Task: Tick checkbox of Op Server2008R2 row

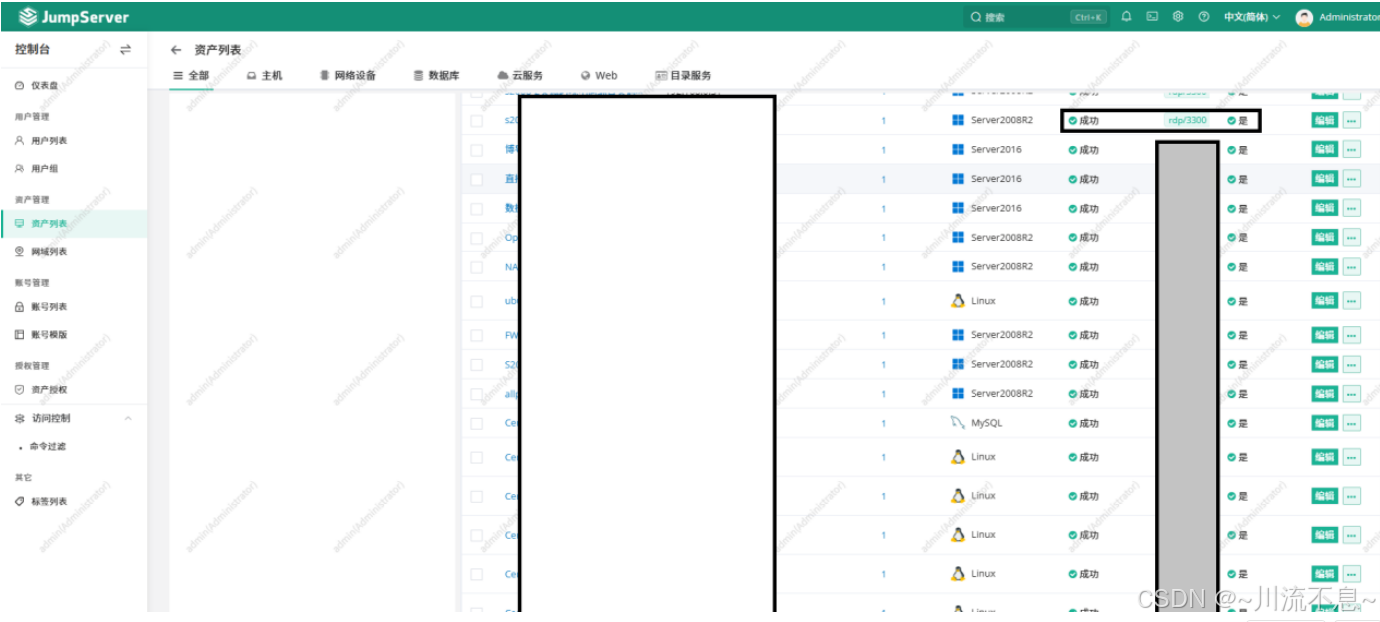Action: tap(477, 238)
